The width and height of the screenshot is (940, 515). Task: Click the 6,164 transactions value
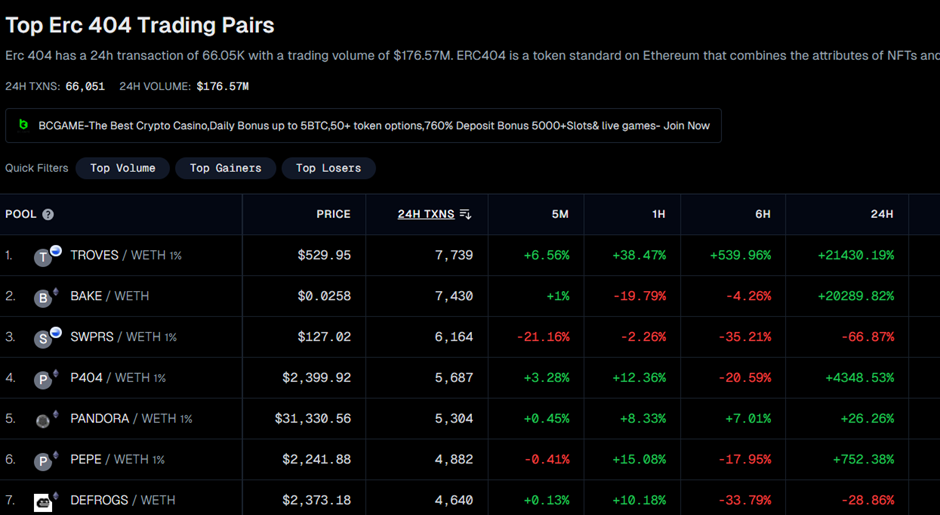point(454,337)
